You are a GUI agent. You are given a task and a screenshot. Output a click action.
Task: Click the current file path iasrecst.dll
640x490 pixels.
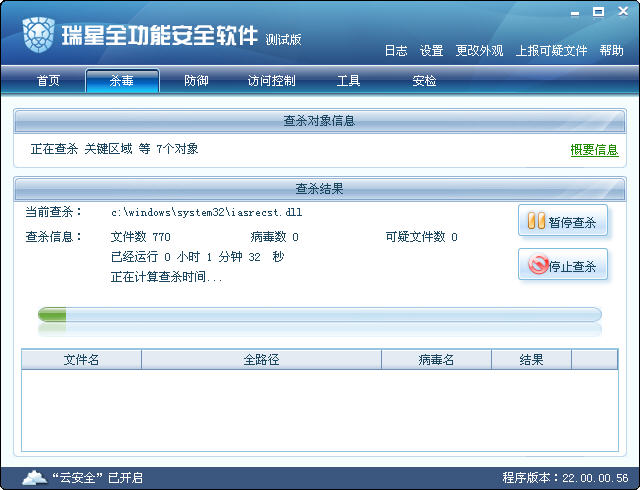click(207, 212)
